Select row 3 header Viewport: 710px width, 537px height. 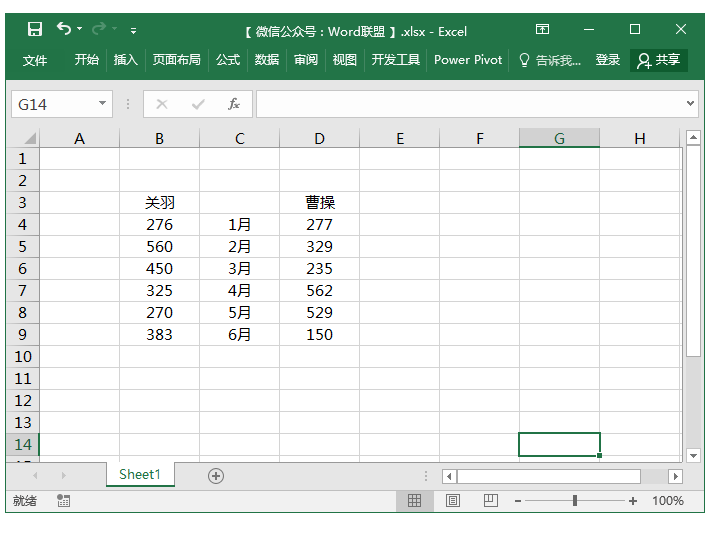[23, 202]
